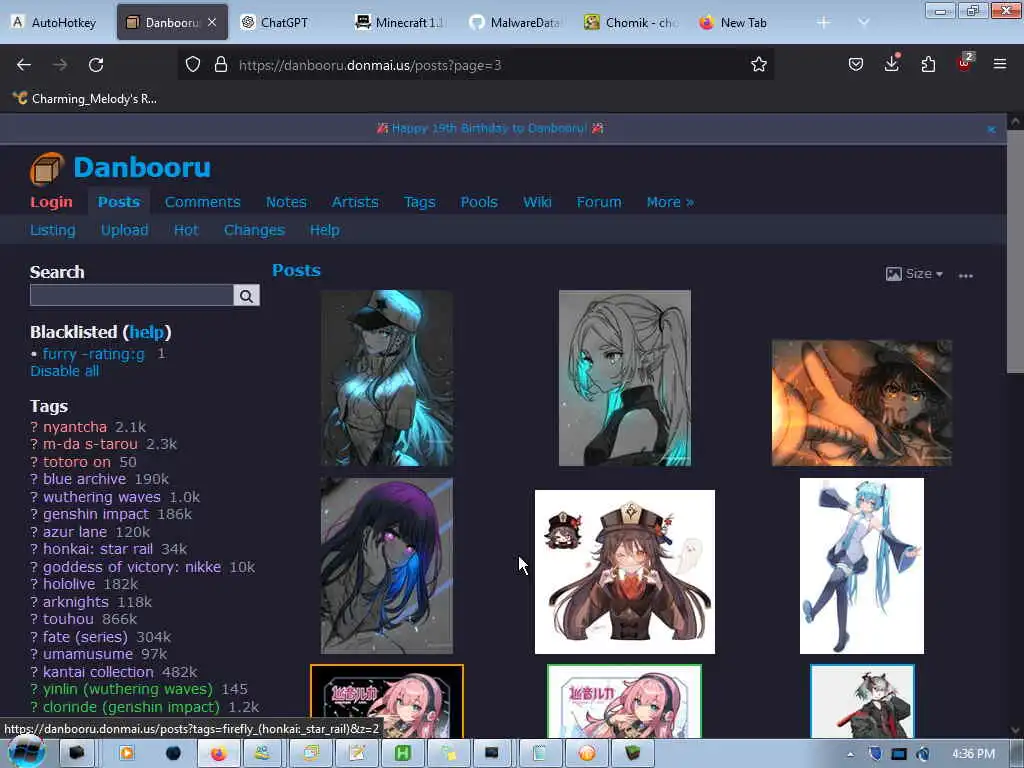Open the Comments section
The image size is (1024, 768).
pyautogui.click(x=202, y=202)
